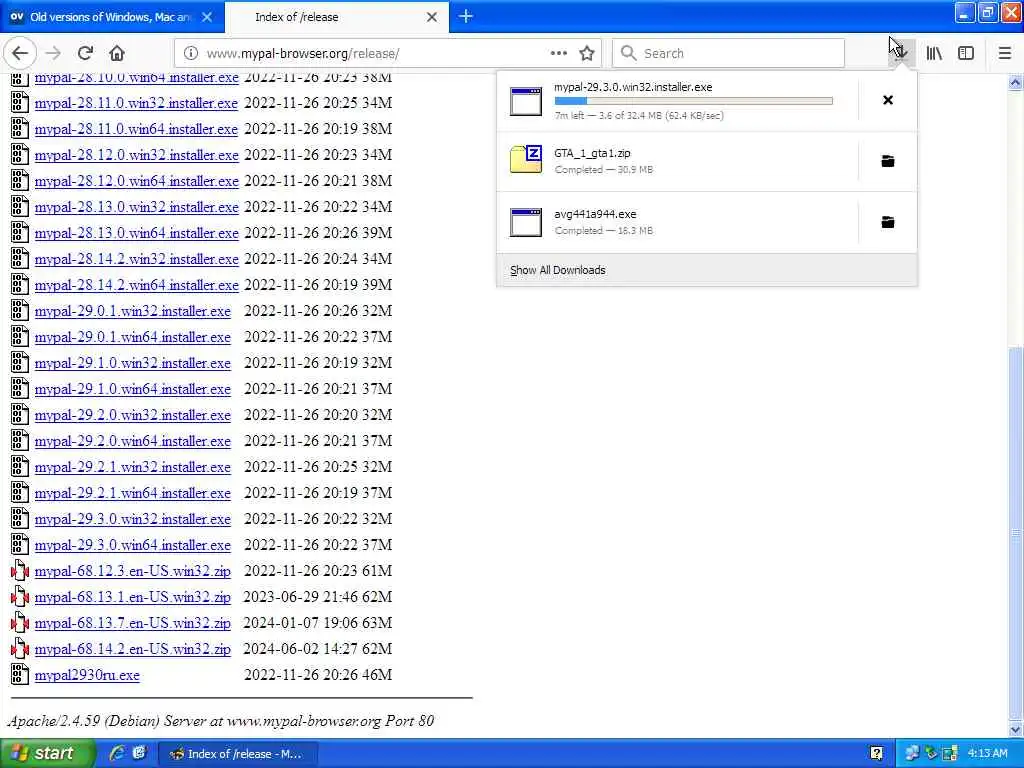
Task: Open the mypal-28.11.0.win32.installer.exe link
Action: click(x=136, y=103)
